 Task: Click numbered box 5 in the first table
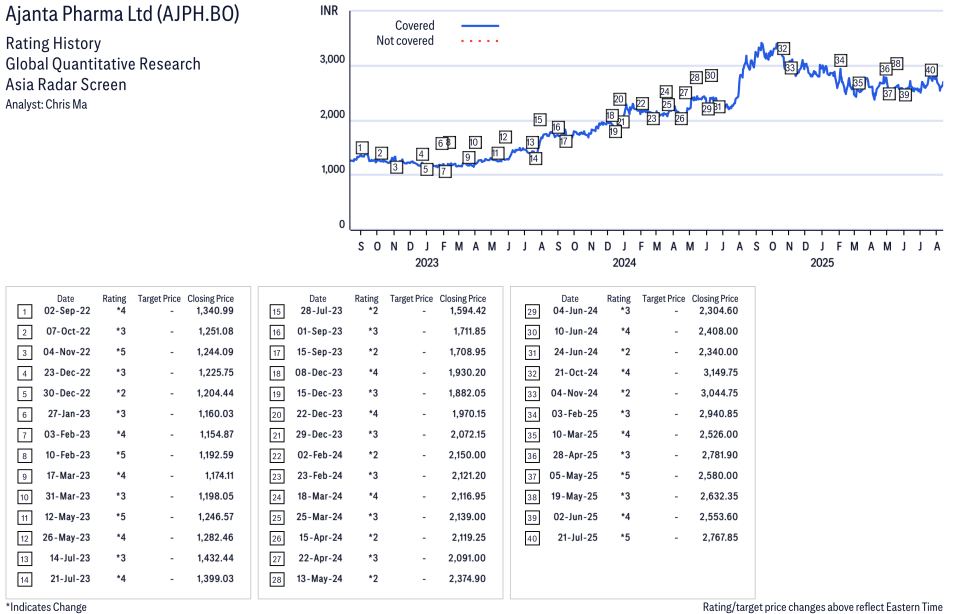click(x=24, y=394)
